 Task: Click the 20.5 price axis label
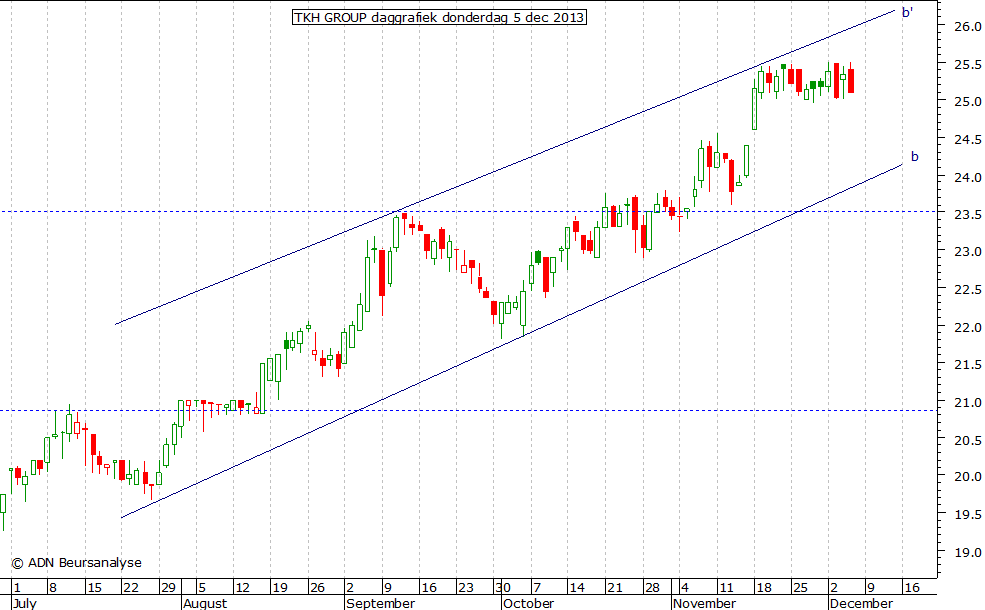click(967, 440)
